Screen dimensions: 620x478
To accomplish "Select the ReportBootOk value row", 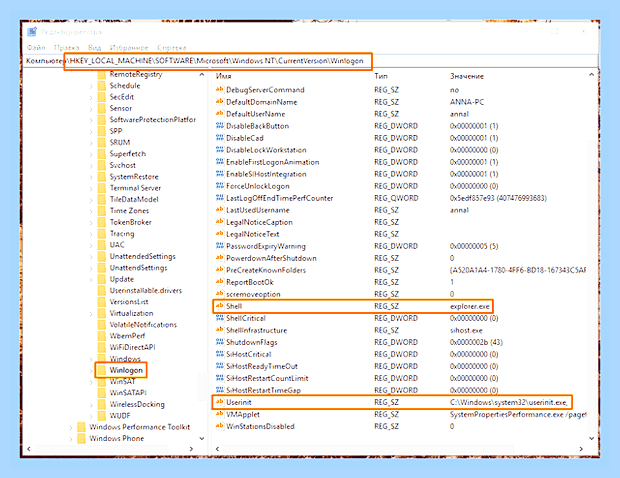I will coord(400,282).
